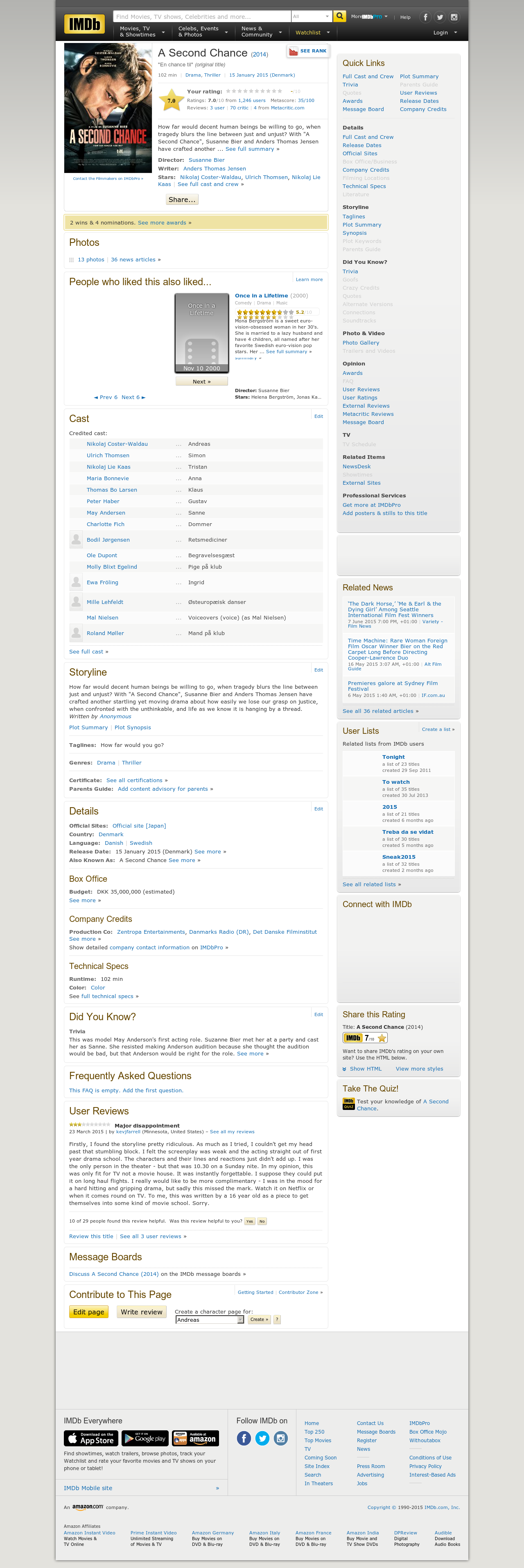The height and width of the screenshot is (1568, 524).
Task: Open the Plot Synopsis link
Action: [x=133, y=728]
